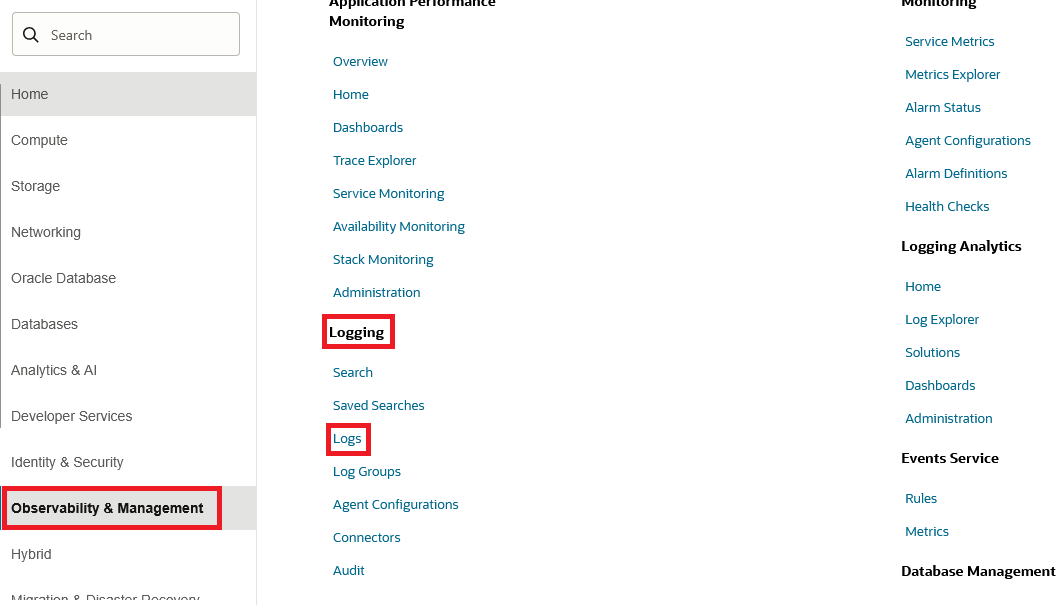1061x605 pixels.
Task: Select Compute in the left navigation menu
Action: (x=40, y=140)
